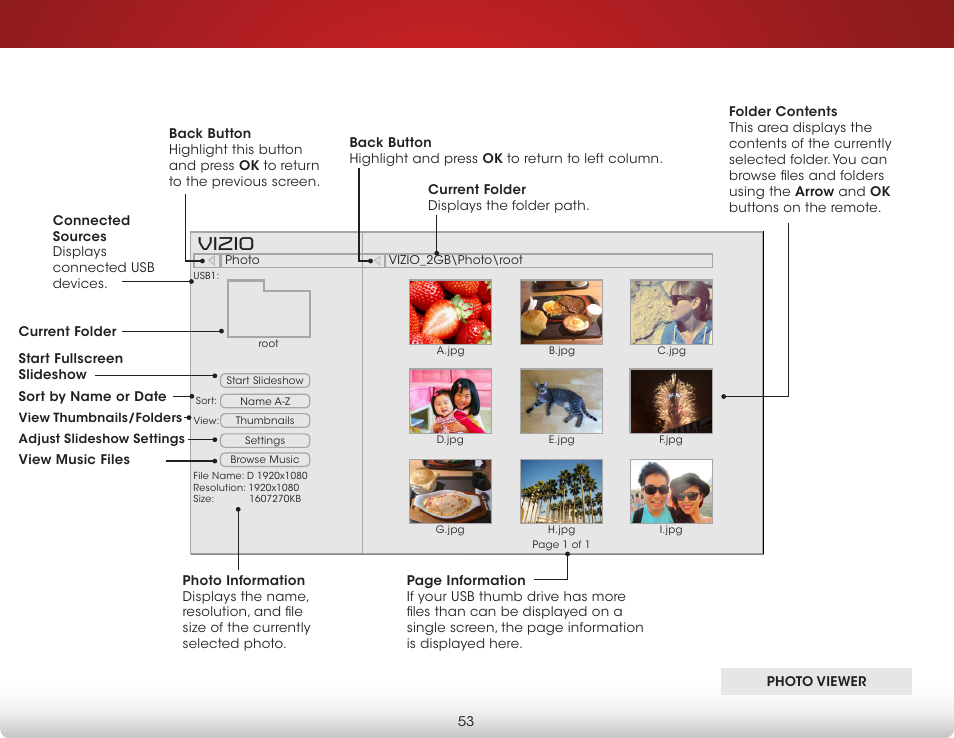Click the 'Page Information' heading
This screenshot has height=738, width=954.
pos(466,580)
